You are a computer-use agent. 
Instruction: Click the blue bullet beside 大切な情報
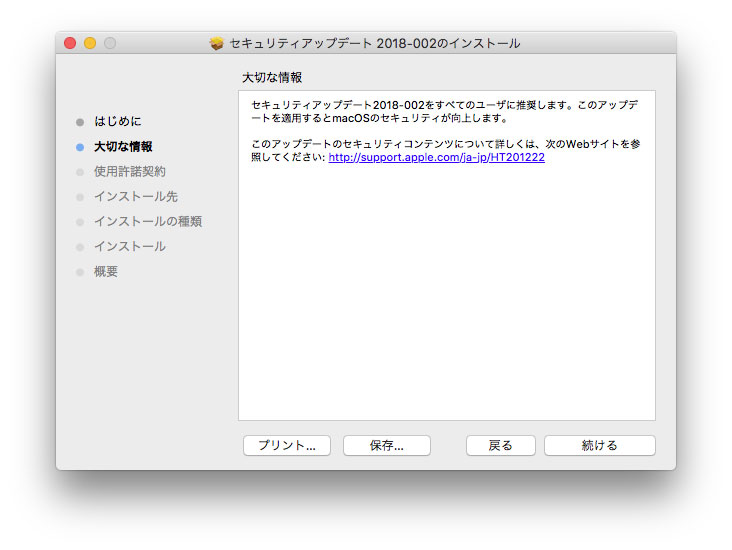[80, 147]
